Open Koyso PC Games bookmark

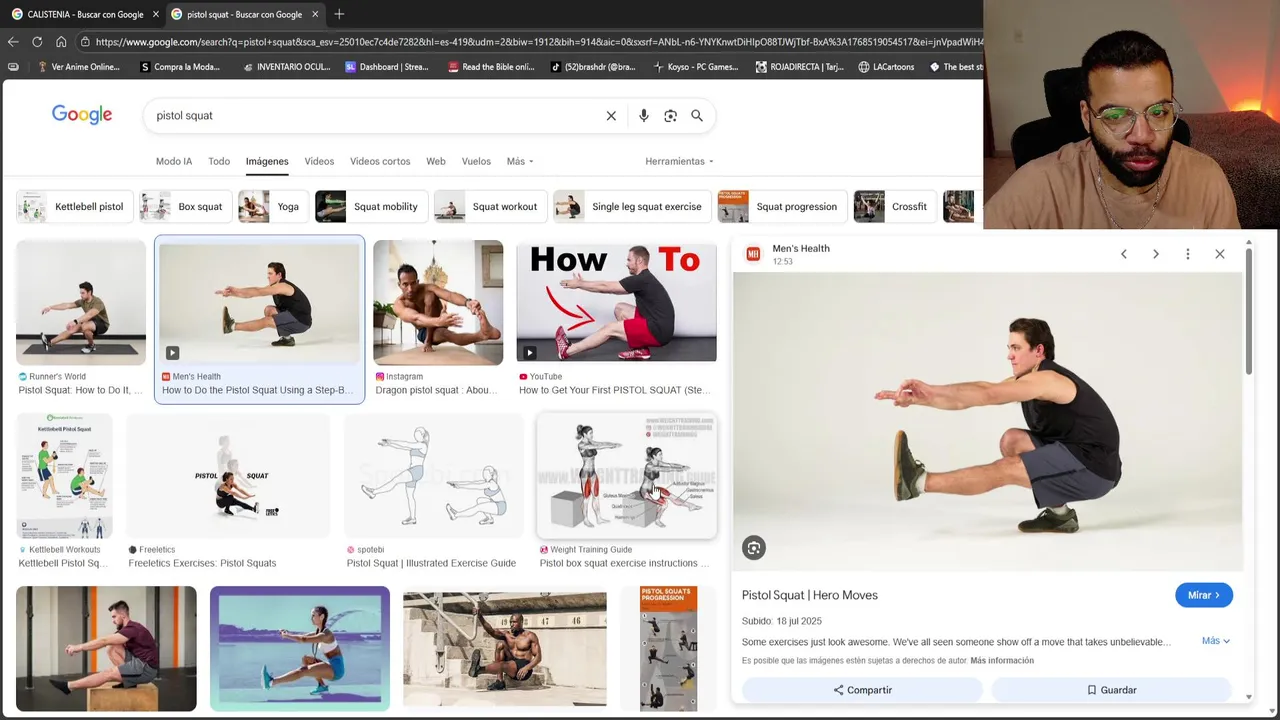(696, 67)
